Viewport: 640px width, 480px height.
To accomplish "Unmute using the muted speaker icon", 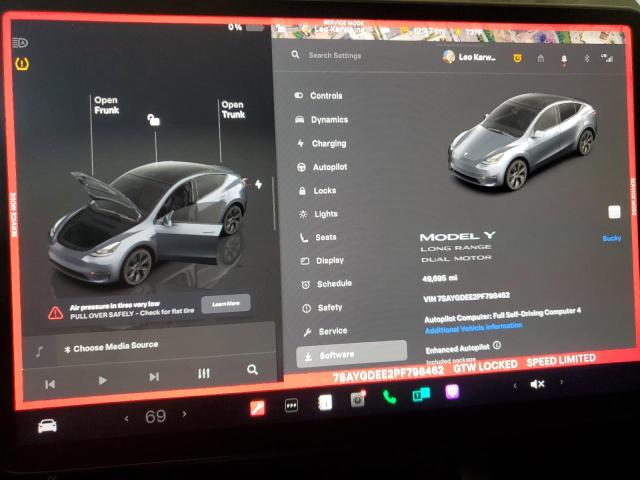I will pyautogui.click(x=537, y=384).
